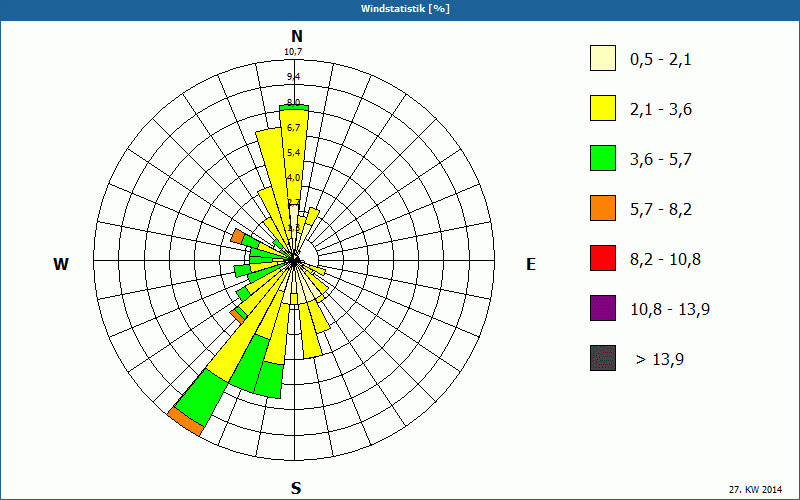Image resolution: width=800 pixels, height=500 pixels.
Task: Click the orange 5,7 - 8,2 legend swatch
Action: point(603,208)
